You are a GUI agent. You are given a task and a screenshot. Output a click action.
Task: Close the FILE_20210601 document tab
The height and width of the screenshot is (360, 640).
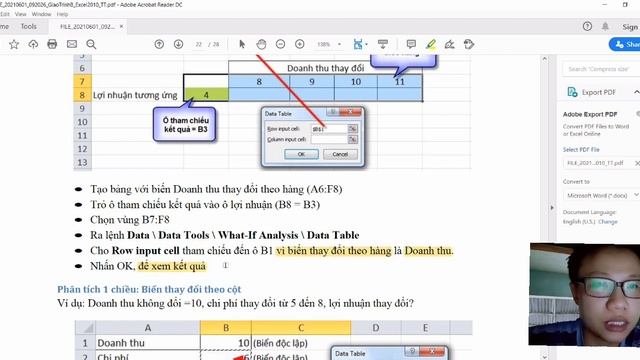[121, 27]
